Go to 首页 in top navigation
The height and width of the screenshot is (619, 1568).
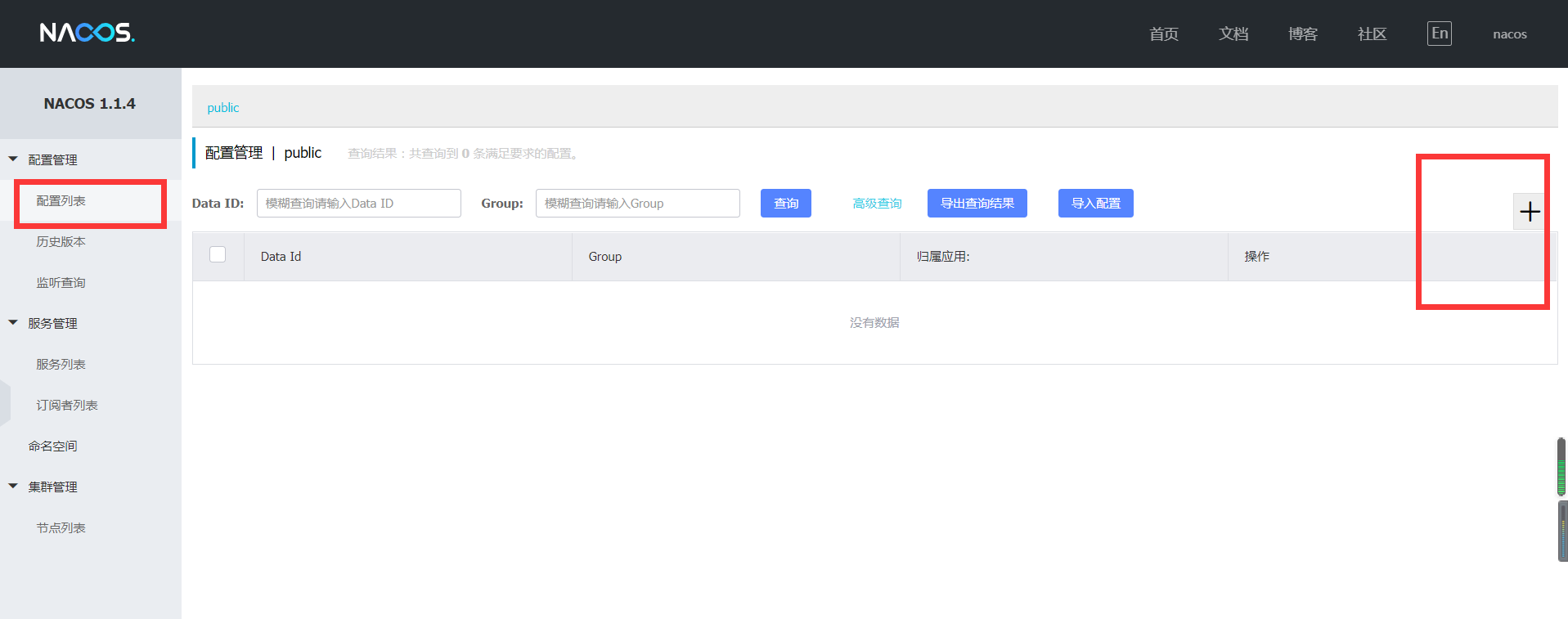click(x=1164, y=34)
